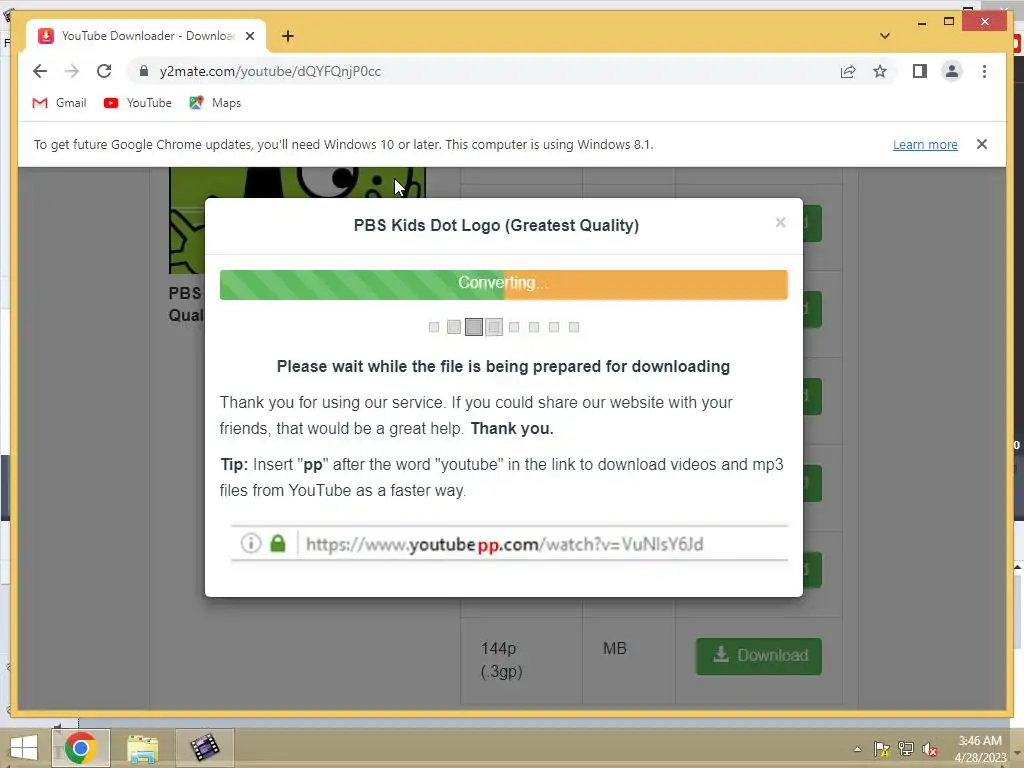Open the YouTube bookmark
The image size is (1024, 768).
[138, 103]
